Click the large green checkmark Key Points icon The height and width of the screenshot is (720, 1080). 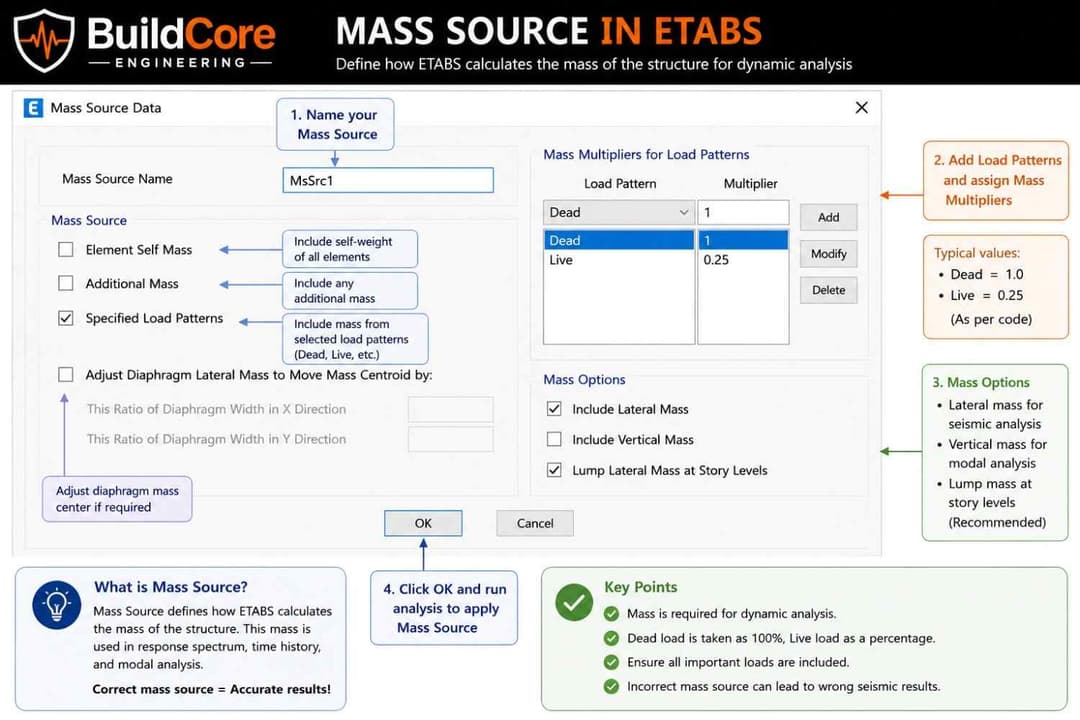tap(574, 602)
